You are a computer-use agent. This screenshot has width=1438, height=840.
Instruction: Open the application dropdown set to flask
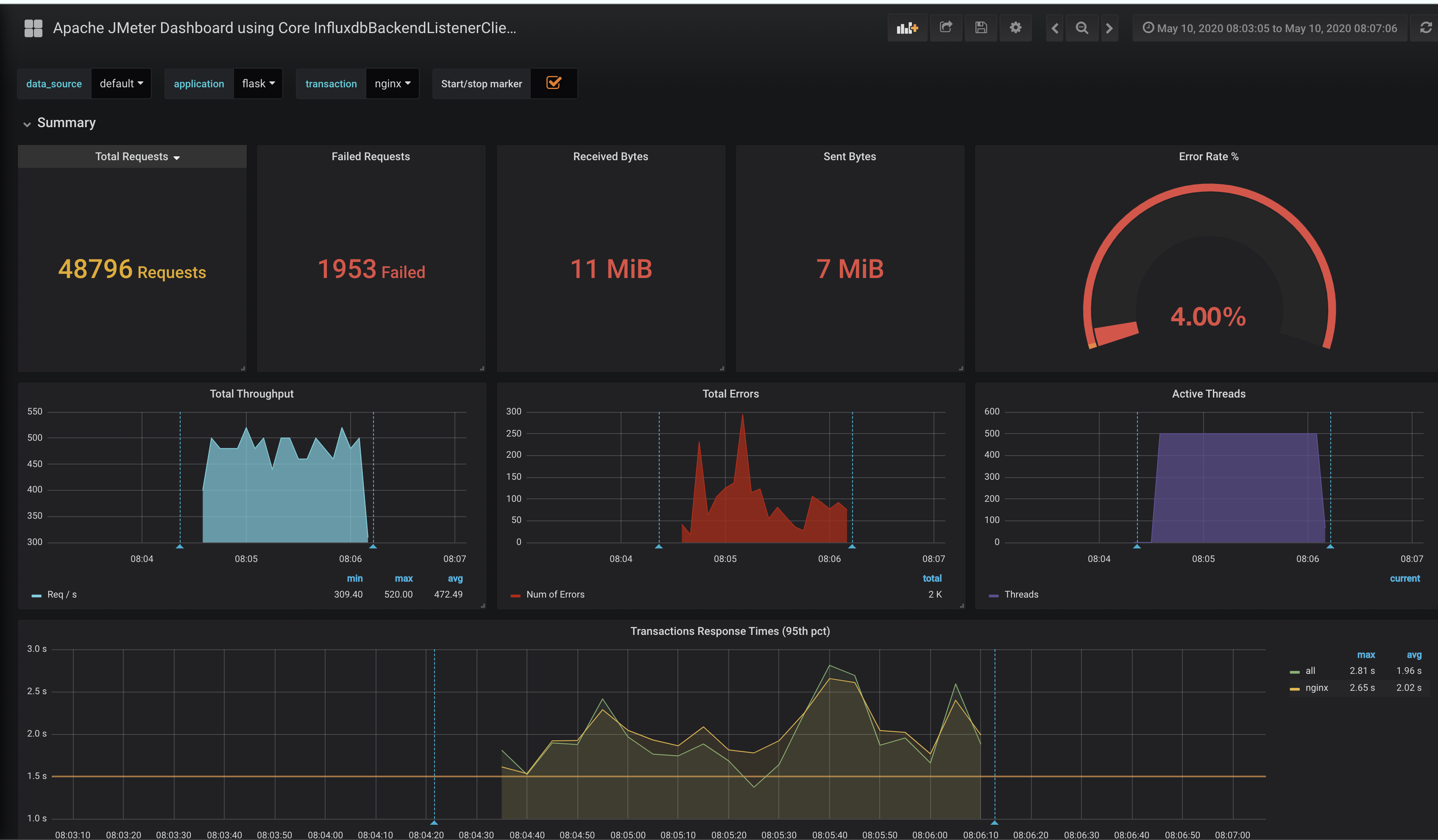(257, 83)
